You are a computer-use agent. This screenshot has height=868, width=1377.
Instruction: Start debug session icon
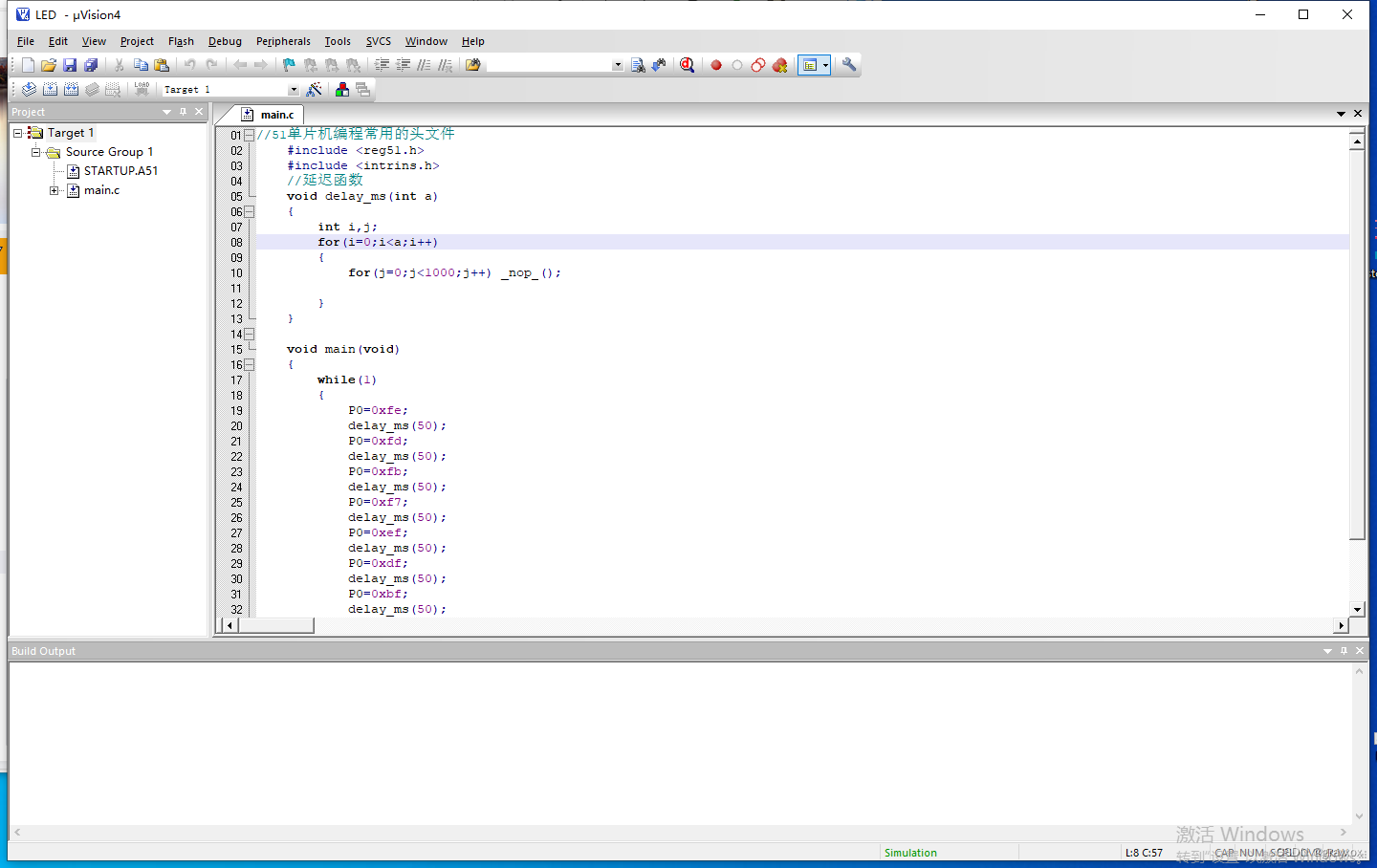(x=687, y=65)
